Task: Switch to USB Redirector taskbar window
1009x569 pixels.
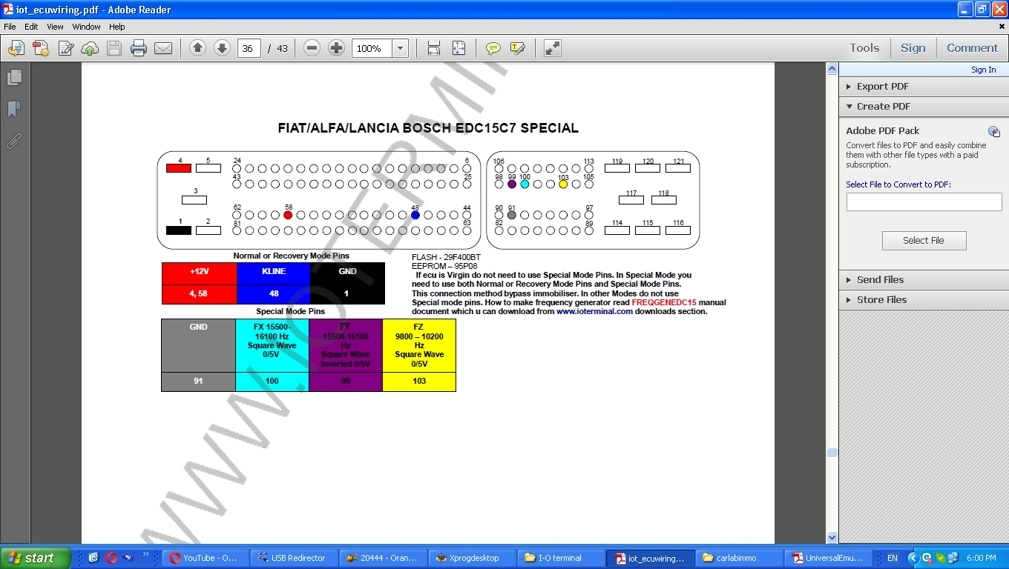Action: [292, 558]
